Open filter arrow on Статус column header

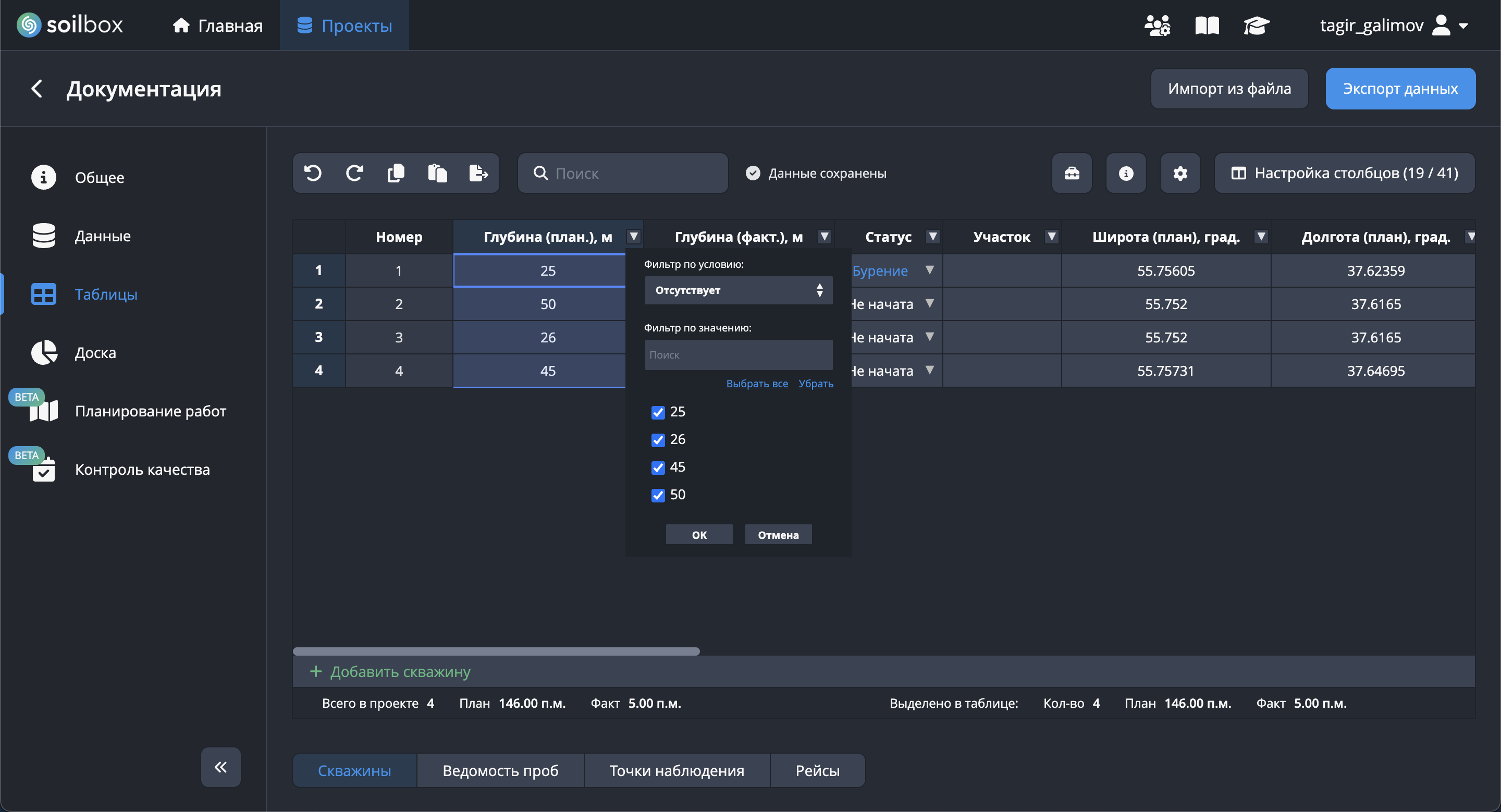click(x=932, y=237)
